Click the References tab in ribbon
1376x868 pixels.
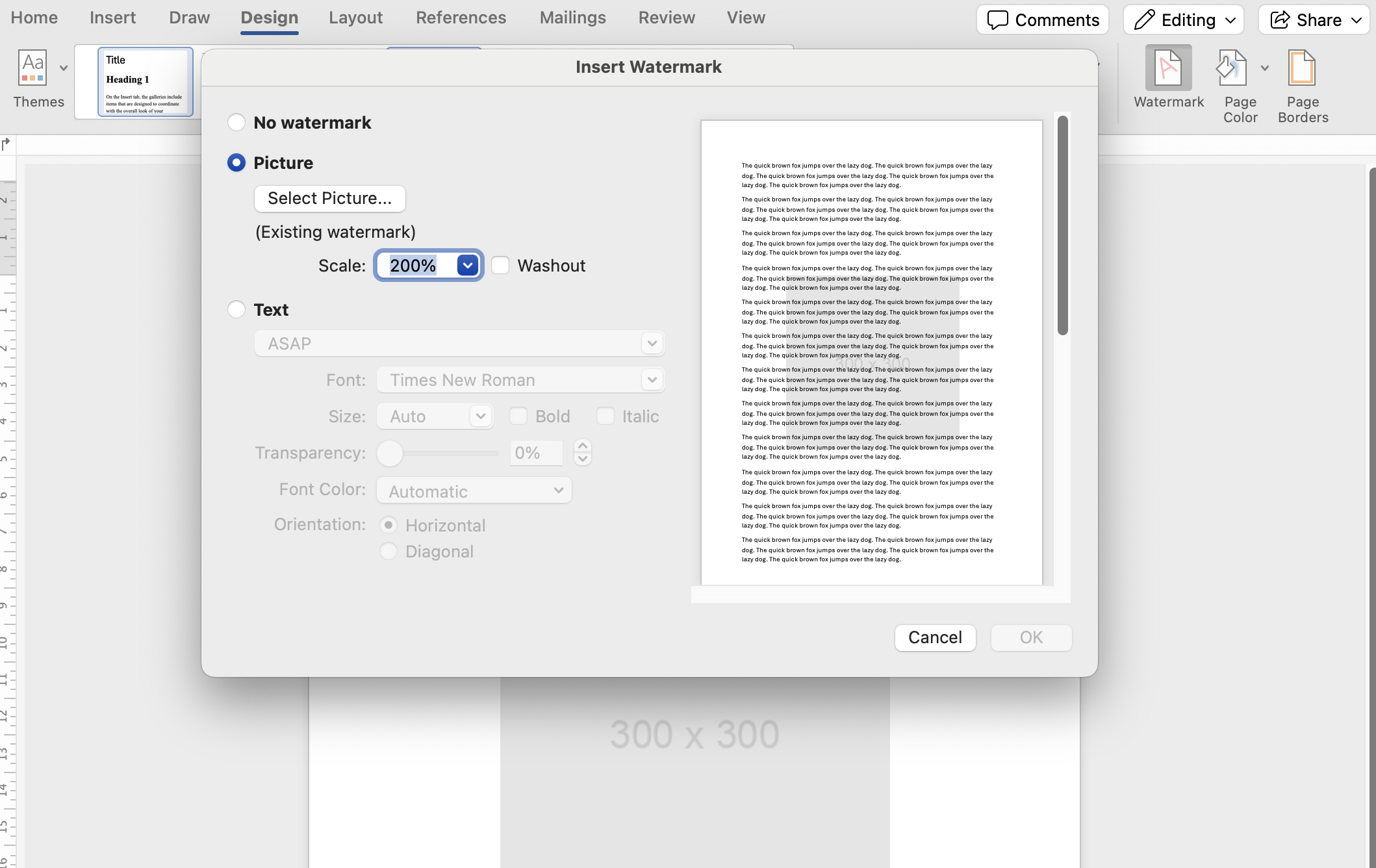pos(460,17)
